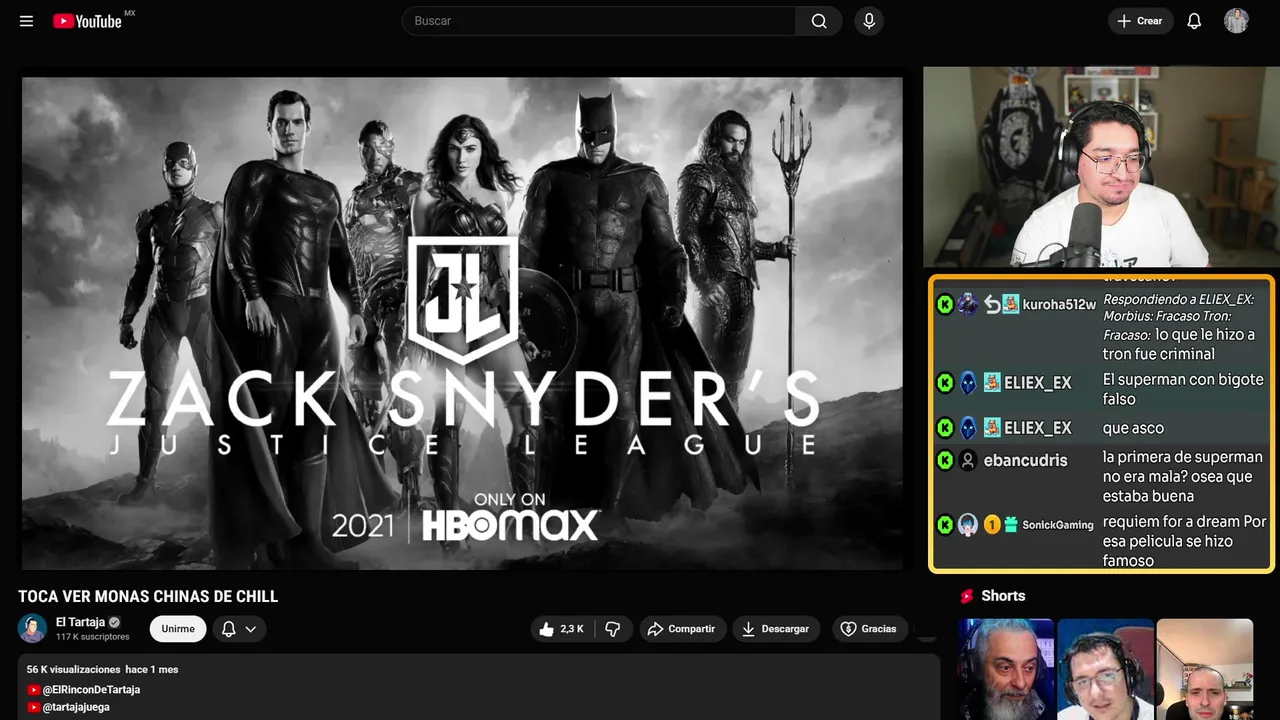Open the YouTube hamburger guide menu
This screenshot has width=1280, height=720.
click(26, 21)
